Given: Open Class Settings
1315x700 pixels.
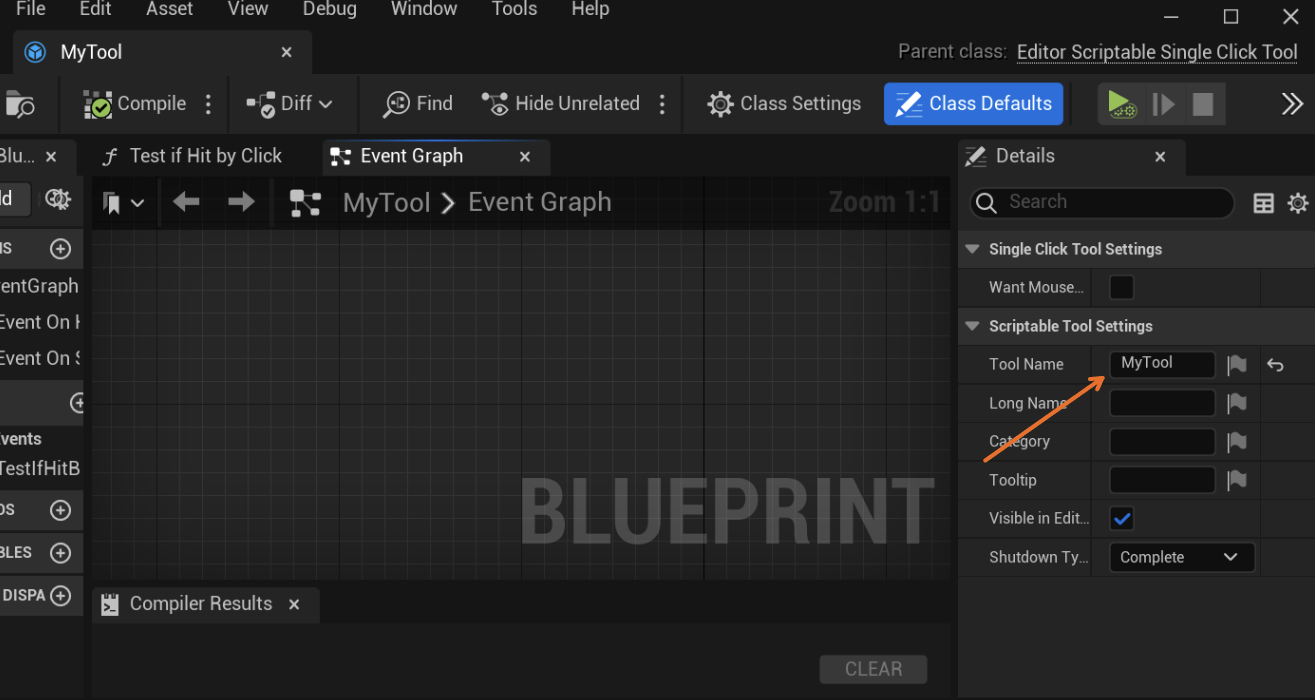Looking at the screenshot, I should click(784, 104).
